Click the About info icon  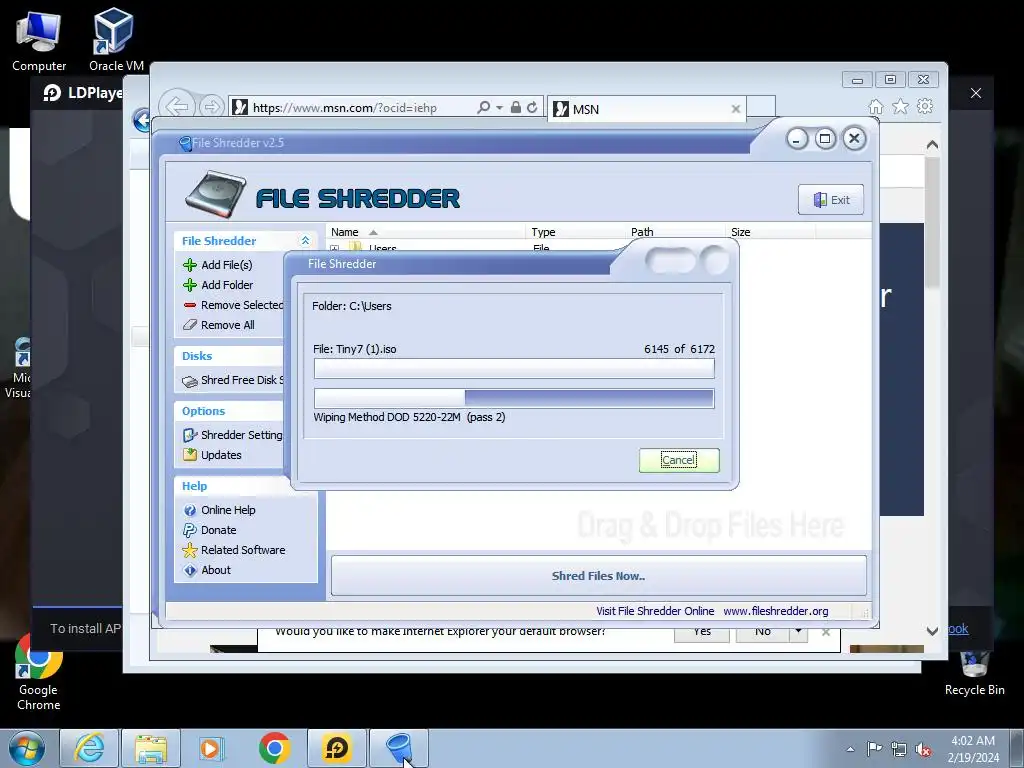(189, 570)
